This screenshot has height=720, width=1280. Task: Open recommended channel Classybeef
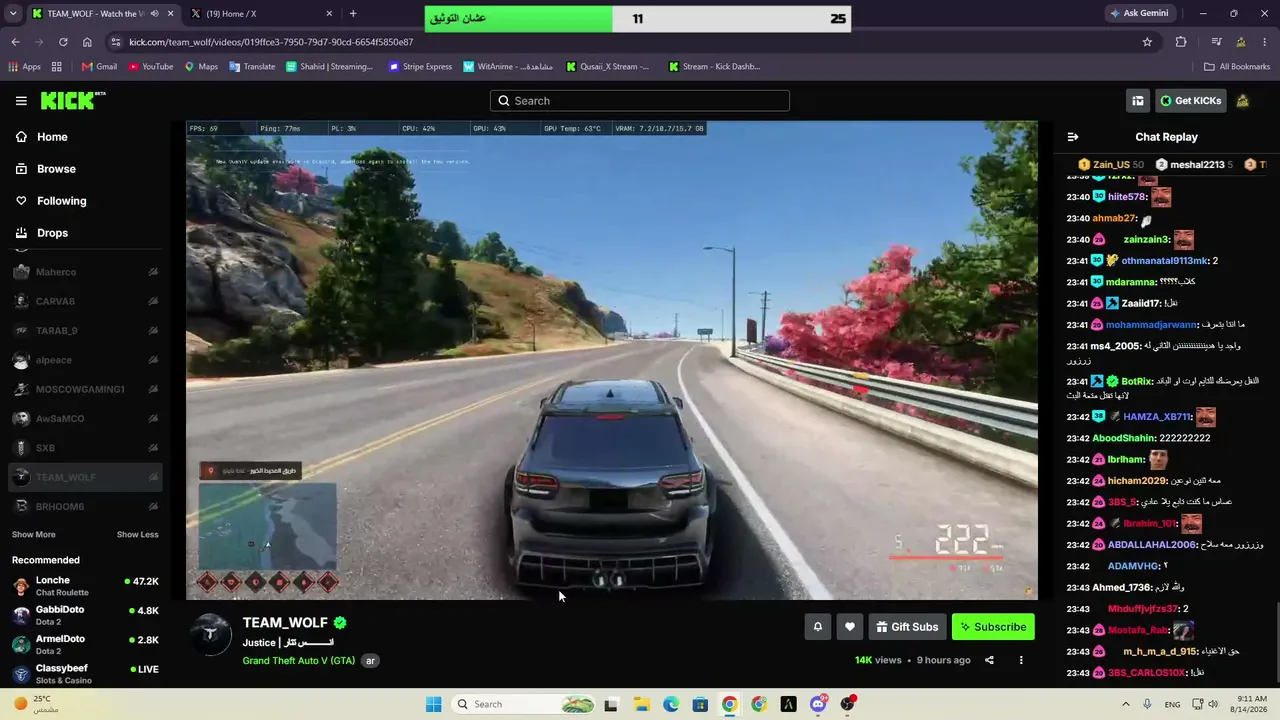(86, 674)
